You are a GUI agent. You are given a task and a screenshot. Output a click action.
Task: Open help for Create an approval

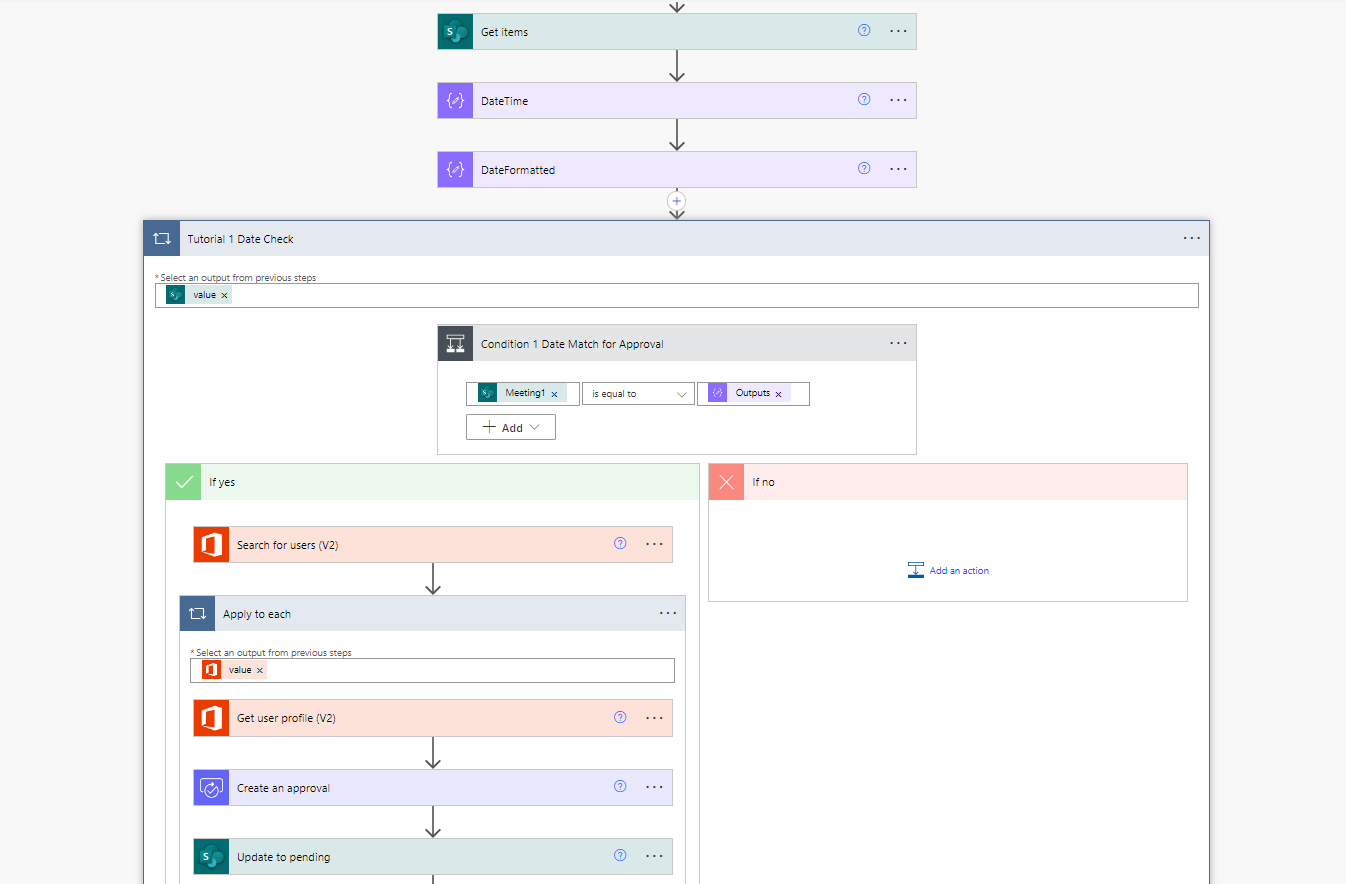point(620,787)
